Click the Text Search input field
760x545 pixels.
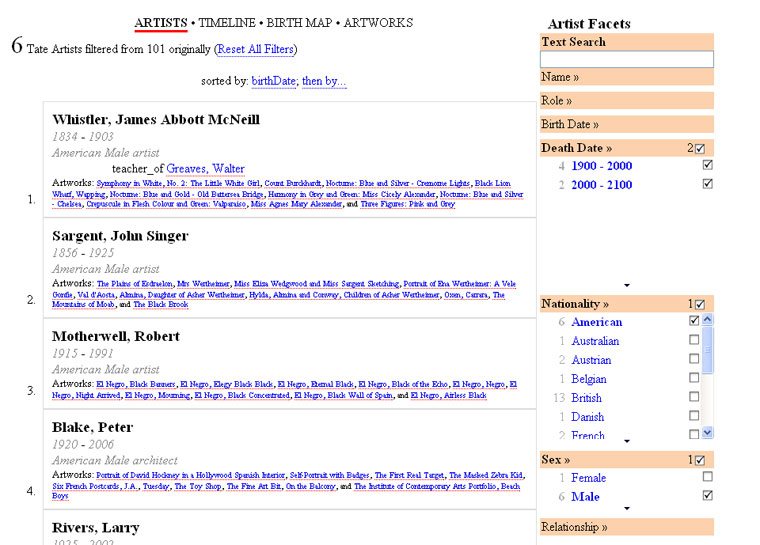pos(627,60)
